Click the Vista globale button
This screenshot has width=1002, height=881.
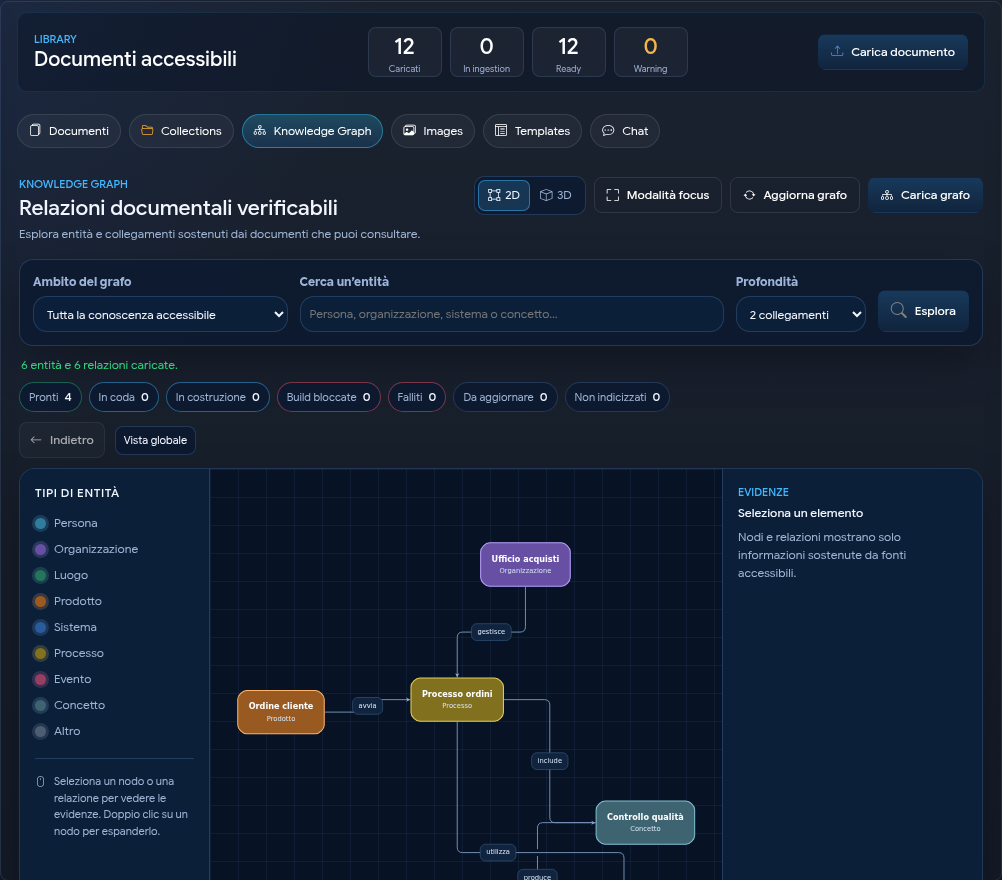[x=155, y=440]
